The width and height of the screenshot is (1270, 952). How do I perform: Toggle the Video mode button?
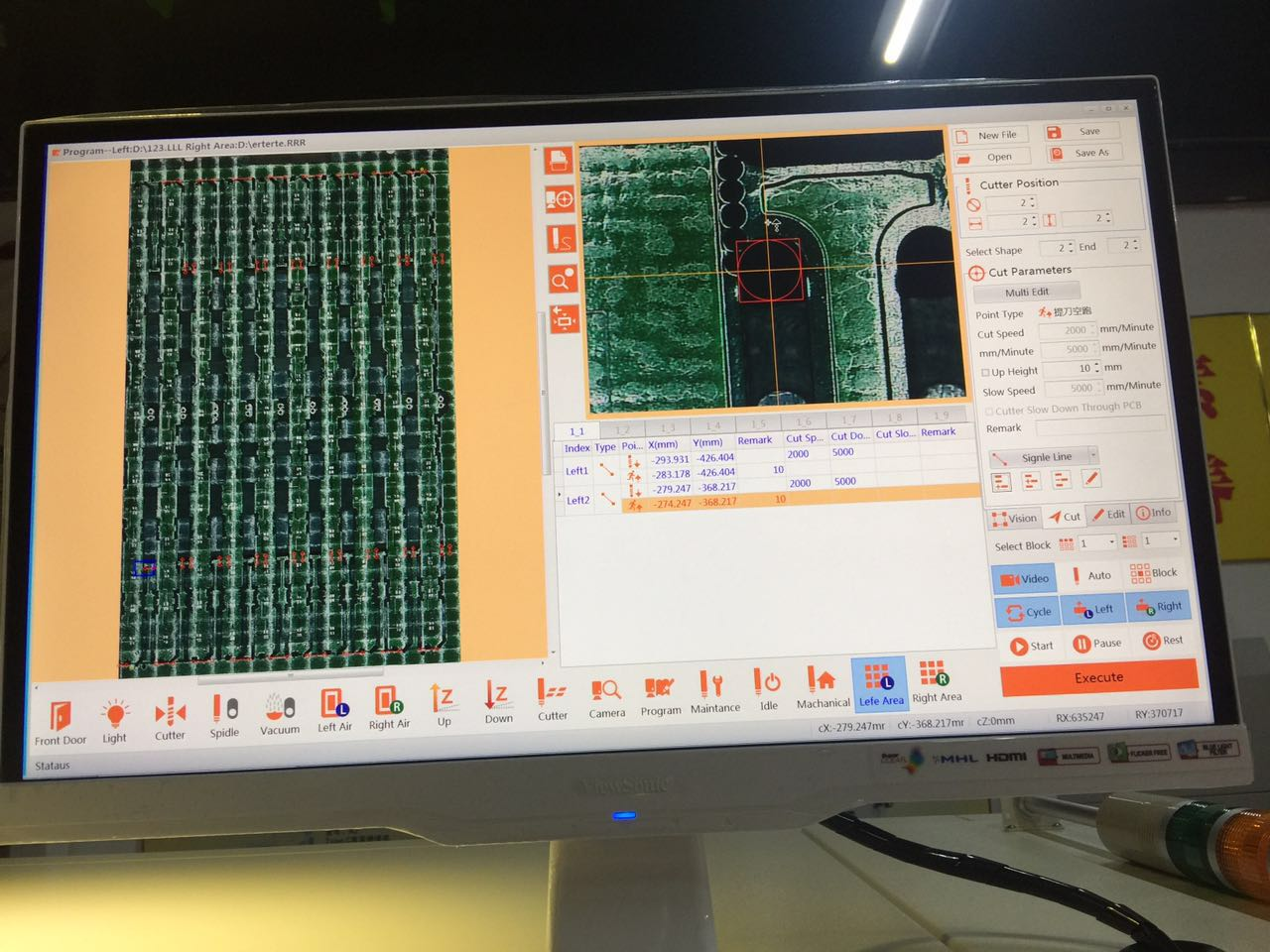point(1024,578)
